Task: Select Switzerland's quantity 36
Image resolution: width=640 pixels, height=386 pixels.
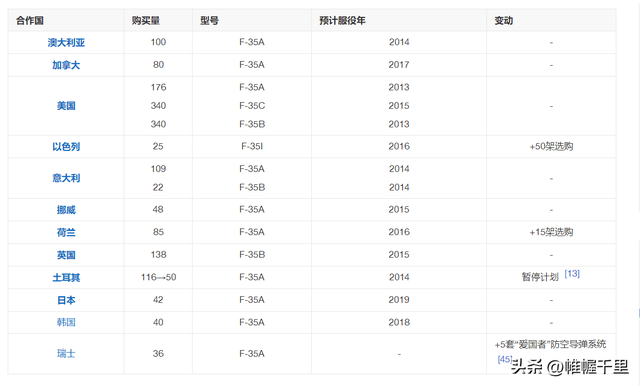Action: tap(158, 353)
